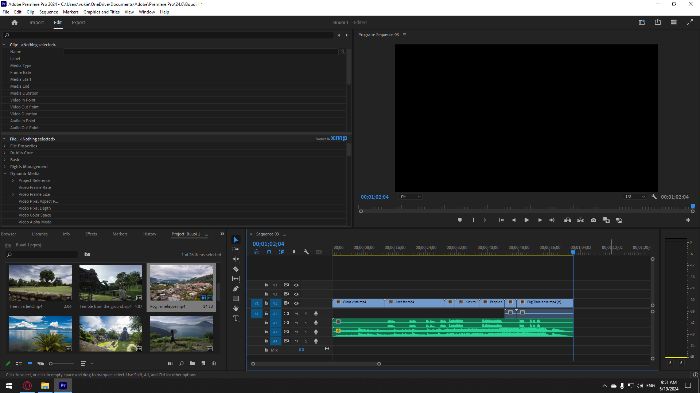
Task: Toggle A1 source patching
Action: coord(257,314)
